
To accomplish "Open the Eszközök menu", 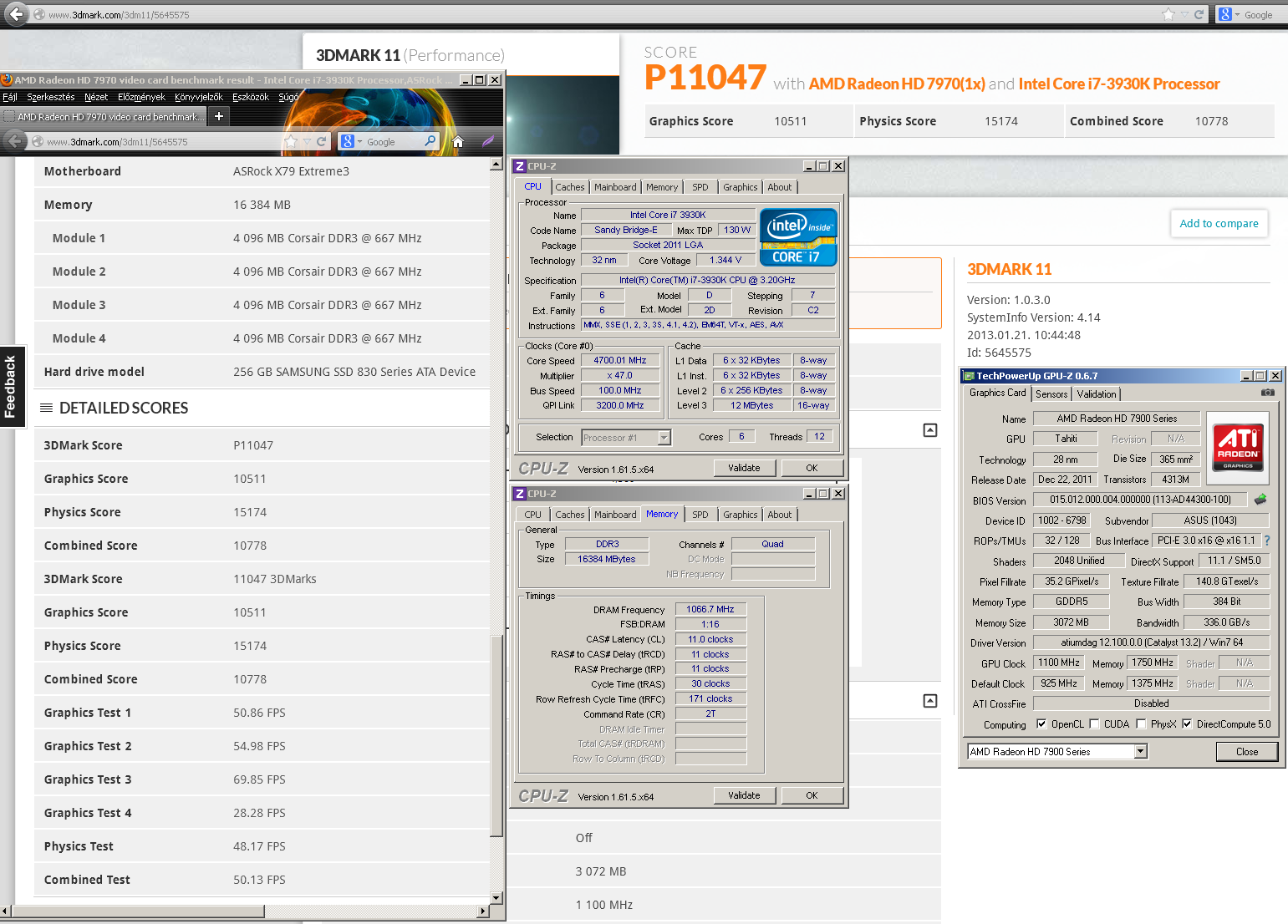I will tap(251, 97).
